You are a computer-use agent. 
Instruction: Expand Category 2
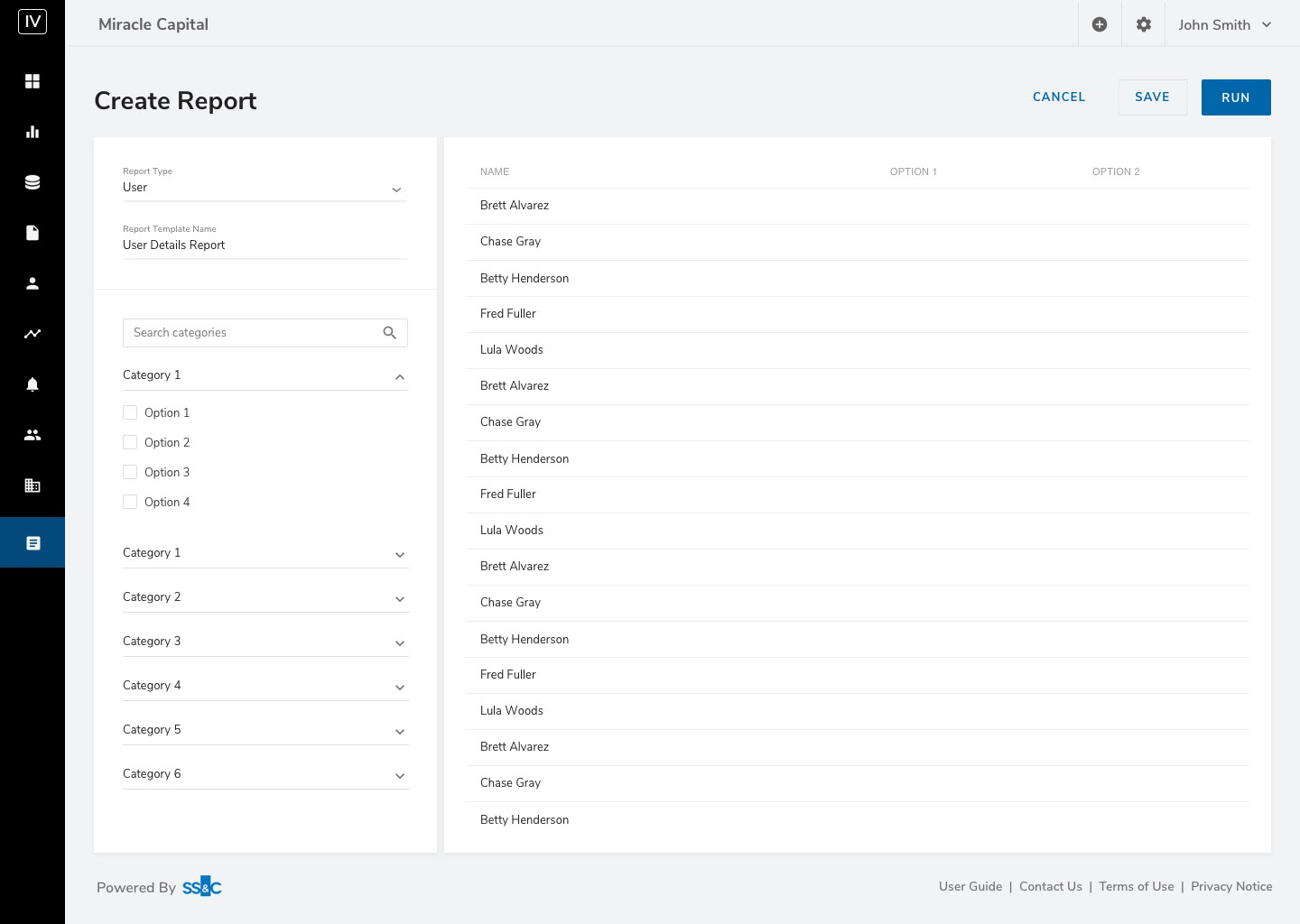265,597
